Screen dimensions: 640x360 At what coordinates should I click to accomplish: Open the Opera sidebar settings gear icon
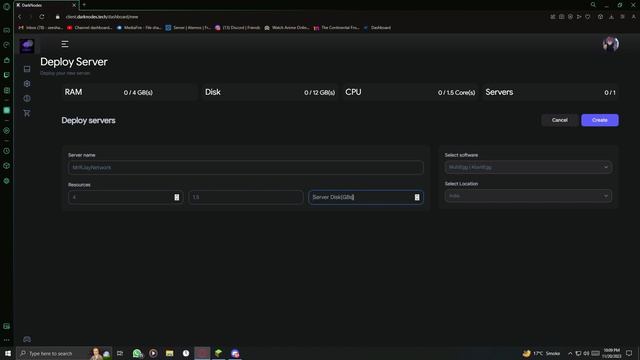[x=7, y=181]
